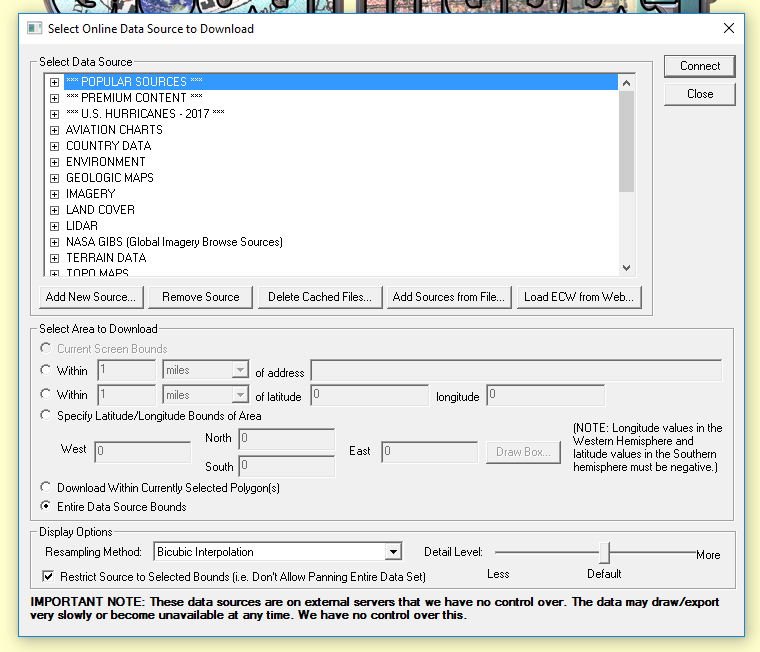
Task: Expand the AVIATION CHARTS plus icon
Action: 55,130
